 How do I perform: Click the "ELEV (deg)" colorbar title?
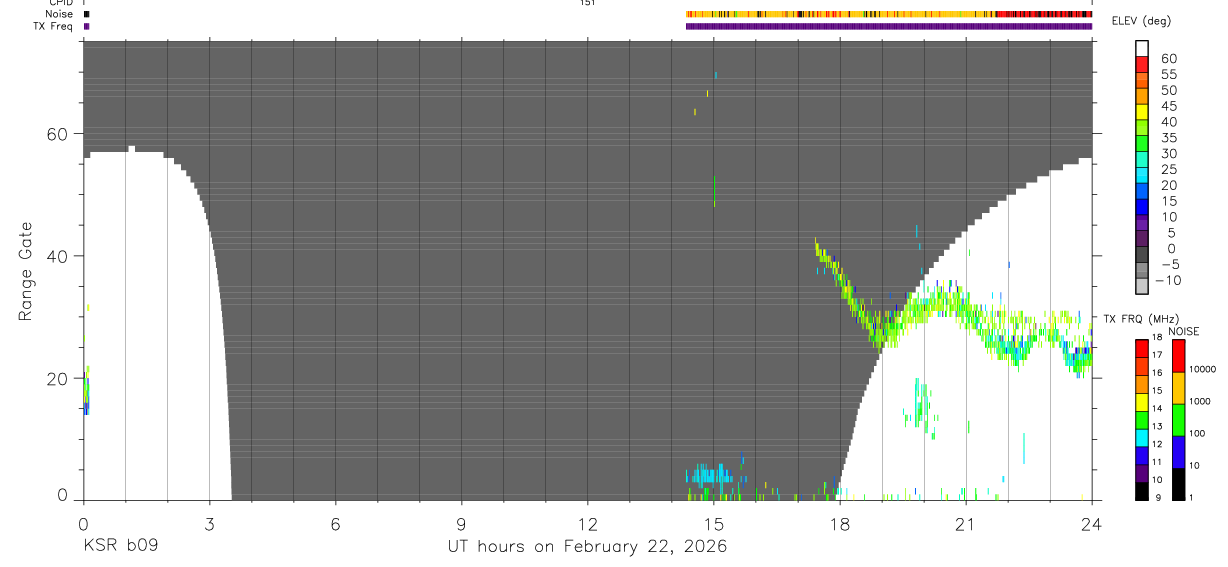coord(1141,22)
